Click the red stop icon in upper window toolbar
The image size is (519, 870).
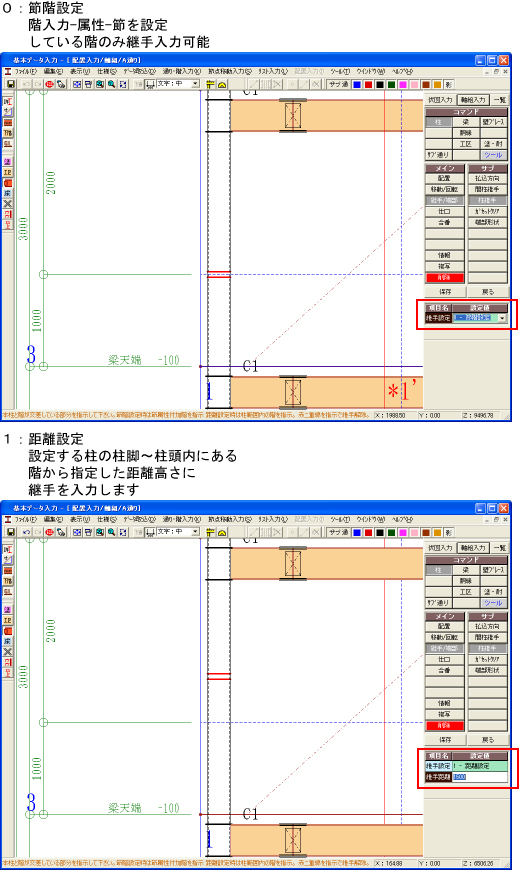50,84
